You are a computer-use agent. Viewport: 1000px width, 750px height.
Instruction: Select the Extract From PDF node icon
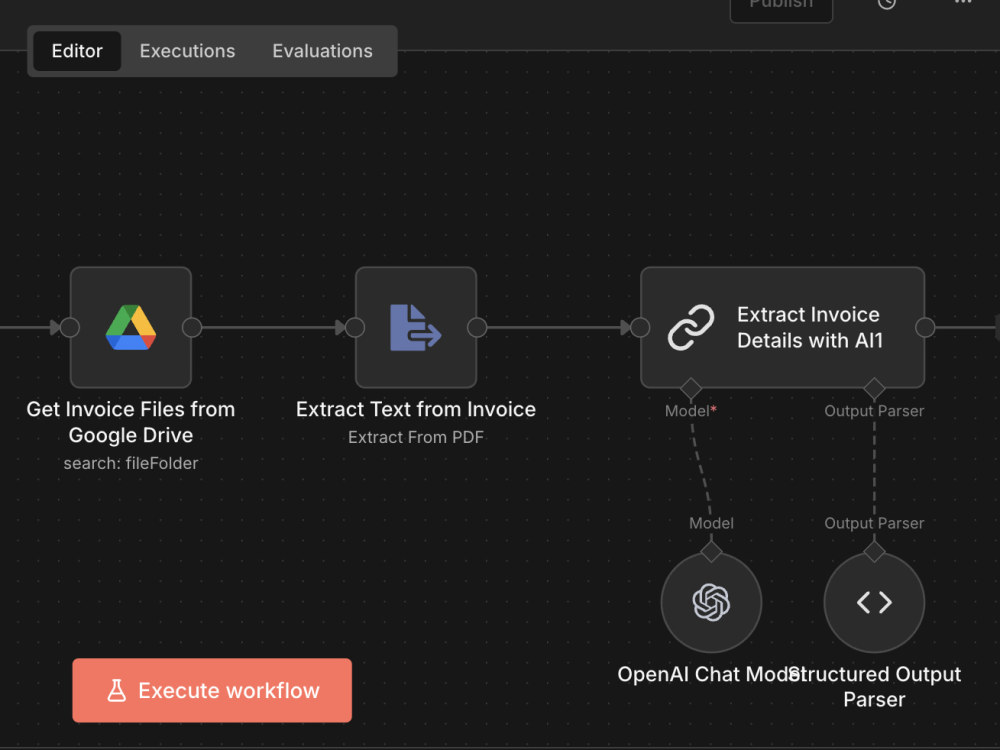coord(416,328)
